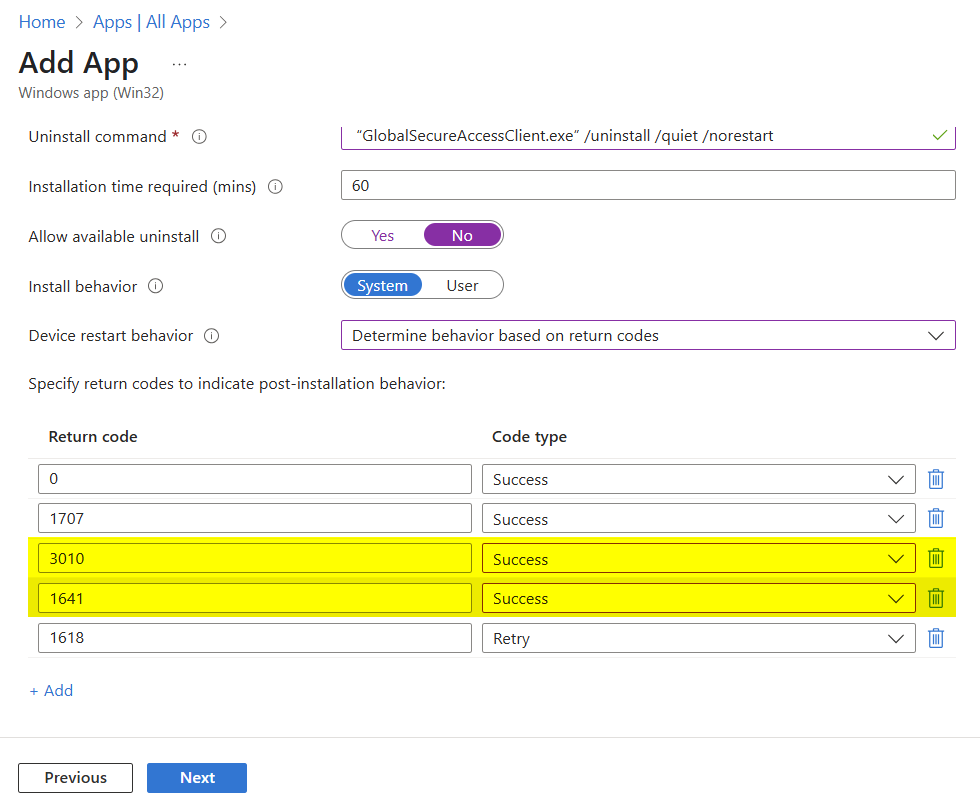Edit the return code field containing 1618
This screenshot has height=811, width=980.
(255, 639)
